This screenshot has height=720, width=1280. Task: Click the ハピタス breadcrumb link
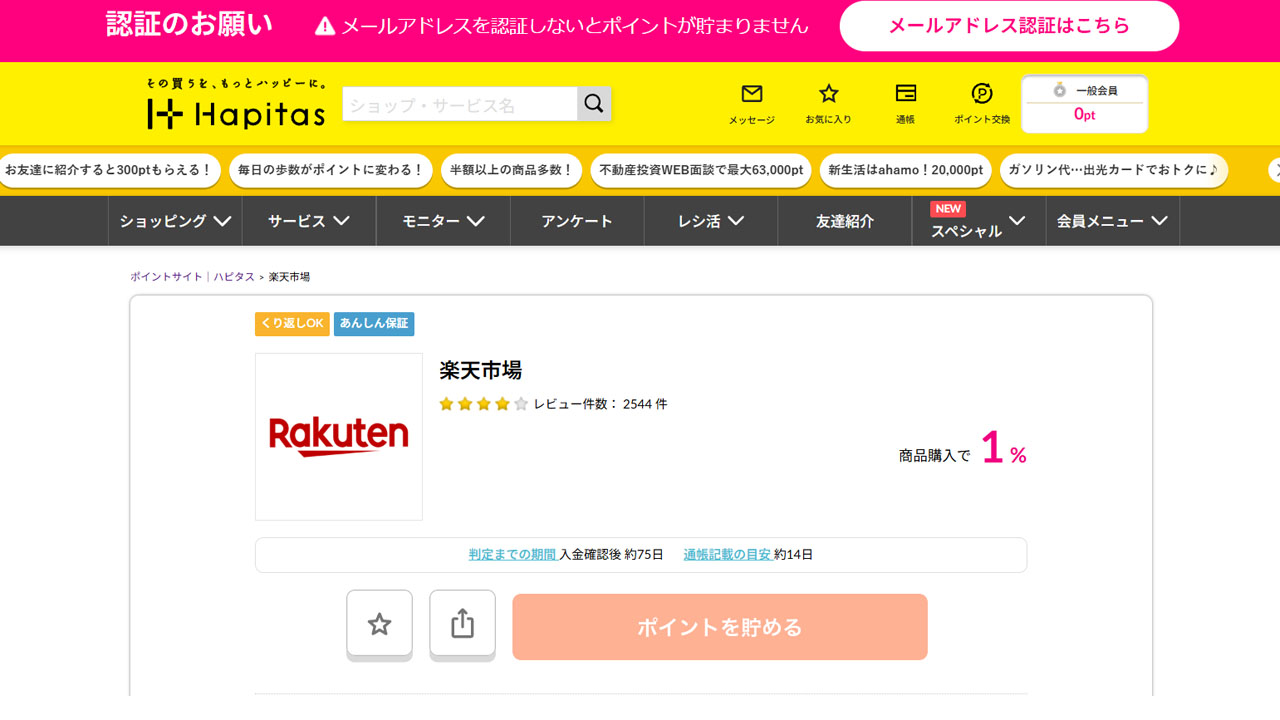(234, 277)
